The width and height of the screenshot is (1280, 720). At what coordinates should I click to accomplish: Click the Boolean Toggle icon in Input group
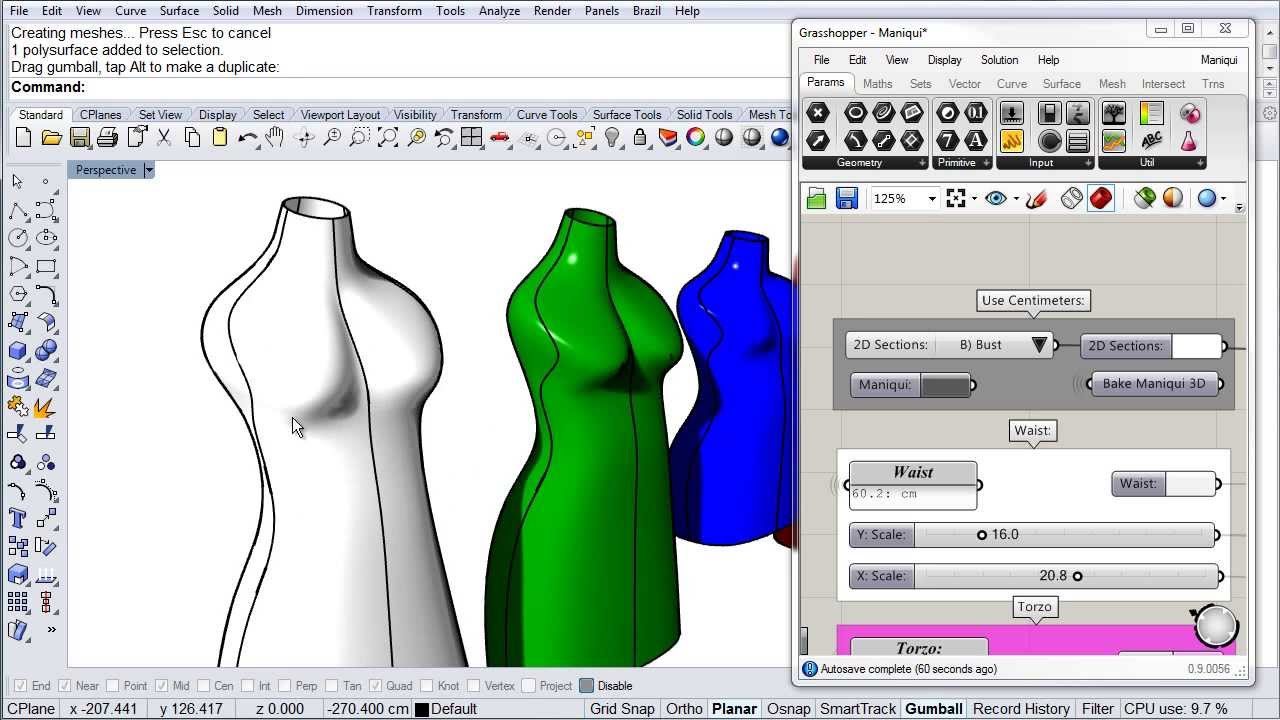coord(1049,112)
